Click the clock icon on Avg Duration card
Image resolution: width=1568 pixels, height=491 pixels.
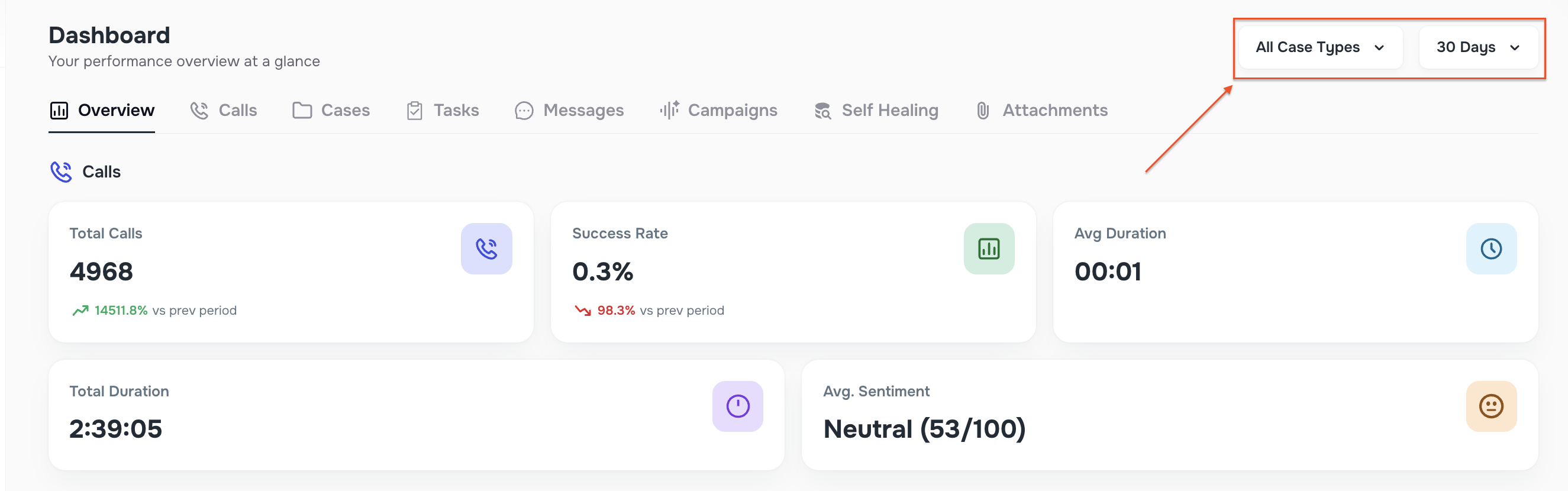pos(1491,248)
